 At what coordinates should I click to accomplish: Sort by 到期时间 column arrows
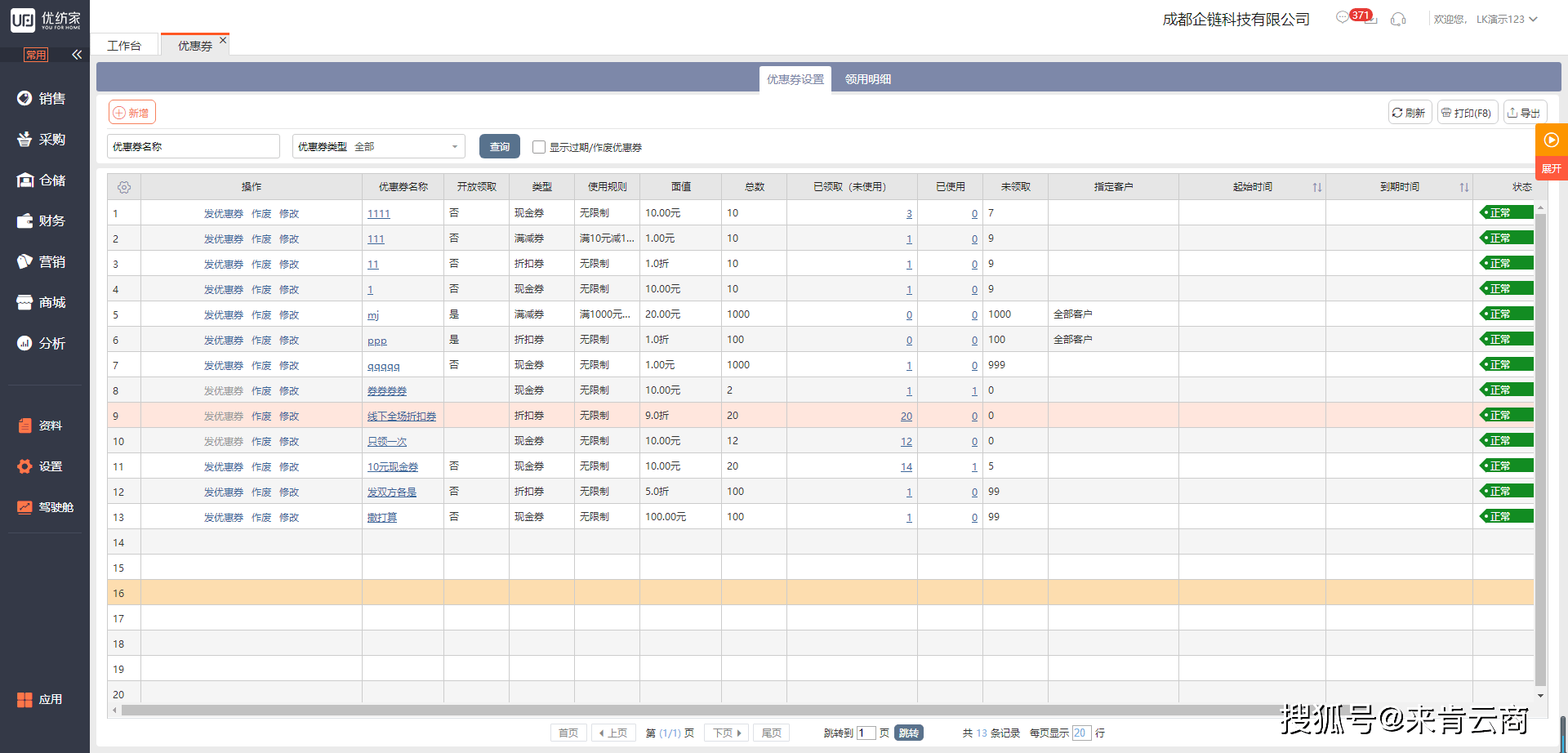[1464, 187]
